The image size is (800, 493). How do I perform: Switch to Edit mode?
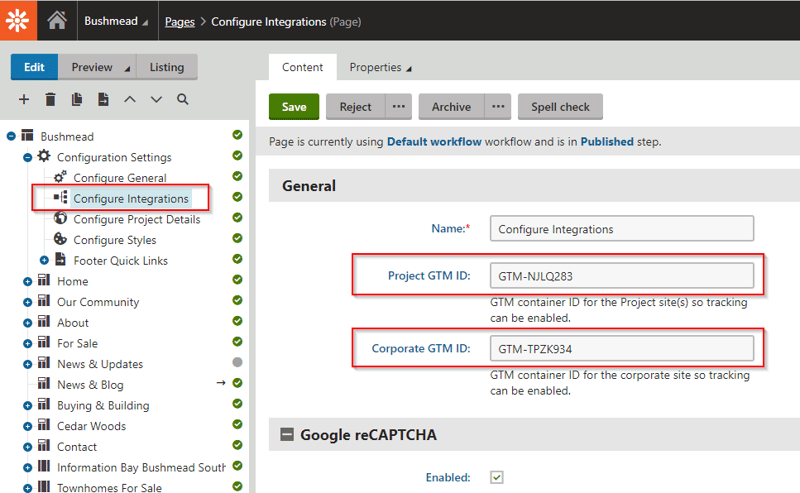click(x=34, y=67)
